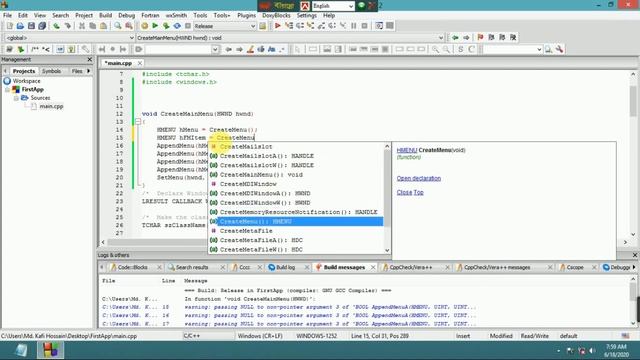Click the Find magnifier icon
This screenshot has width=640, height=360.
[x=118, y=26]
